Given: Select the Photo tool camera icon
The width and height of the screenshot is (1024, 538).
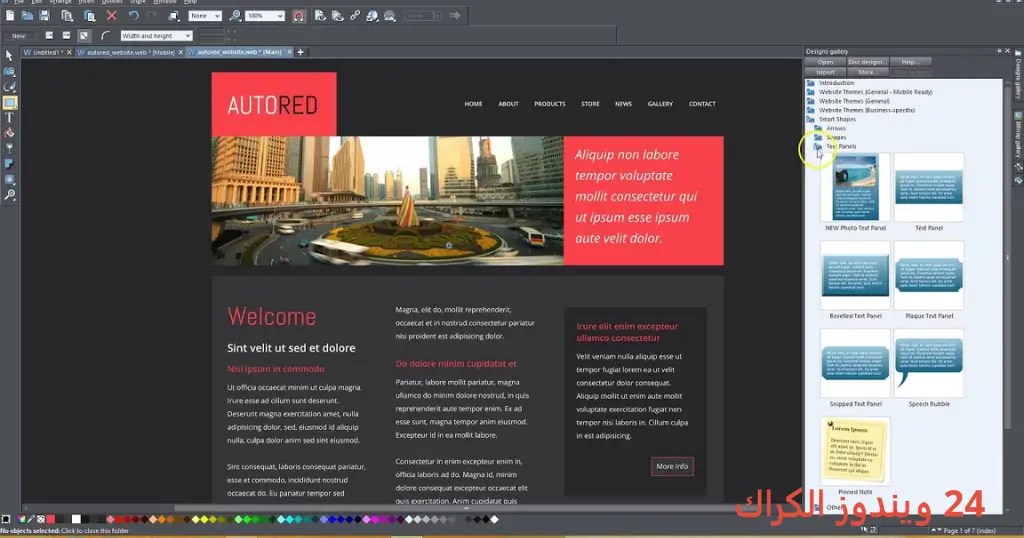Looking at the screenshot, I should [x=9, y=72].
